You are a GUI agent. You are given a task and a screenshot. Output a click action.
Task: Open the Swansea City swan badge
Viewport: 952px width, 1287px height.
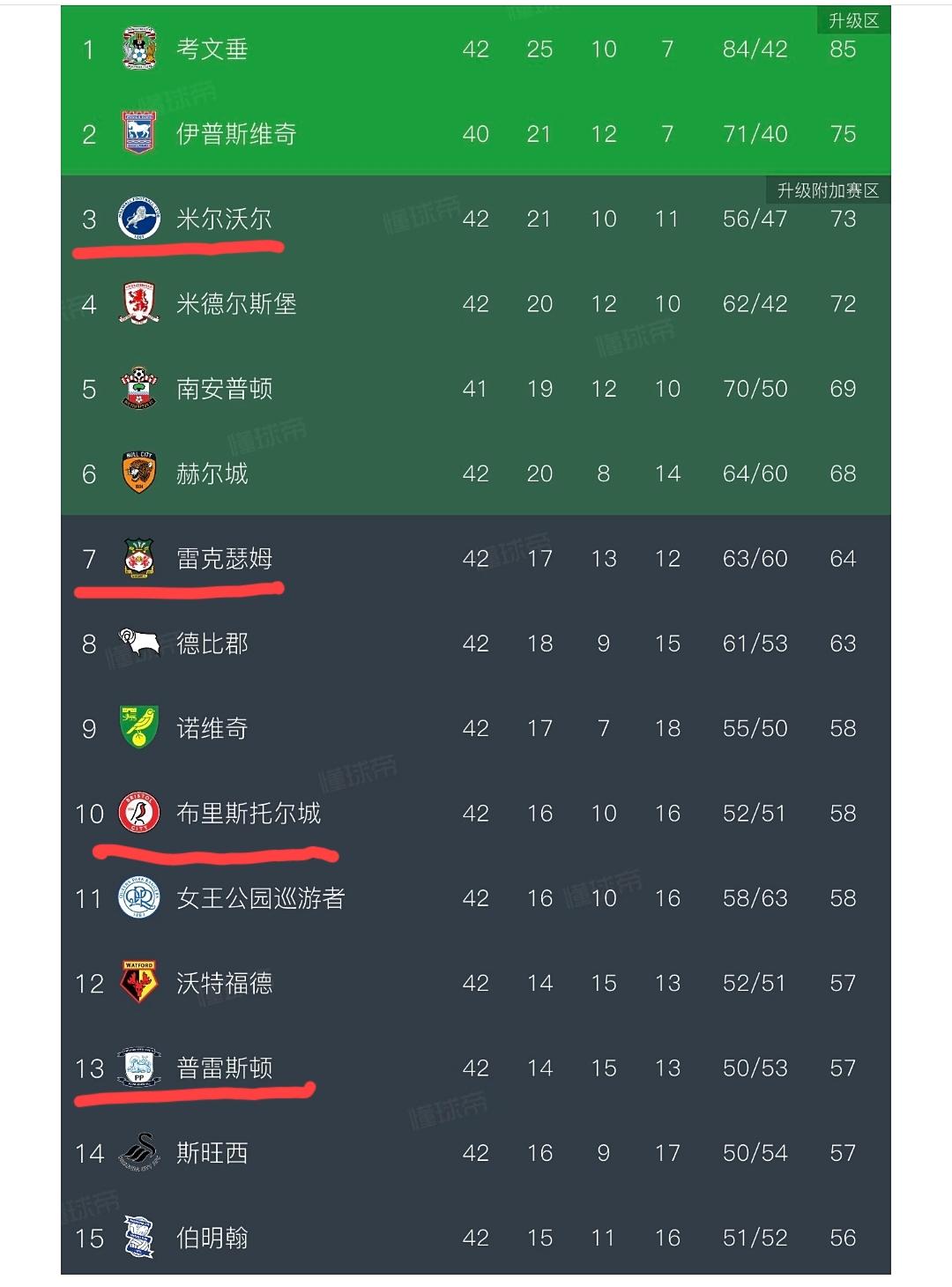coord(138,1151)
